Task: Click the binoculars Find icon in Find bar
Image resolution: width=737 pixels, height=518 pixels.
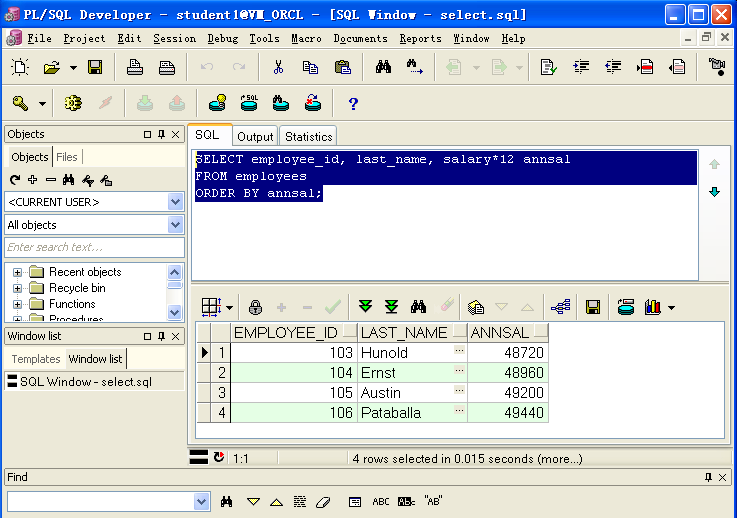Action: click(227, 502)
